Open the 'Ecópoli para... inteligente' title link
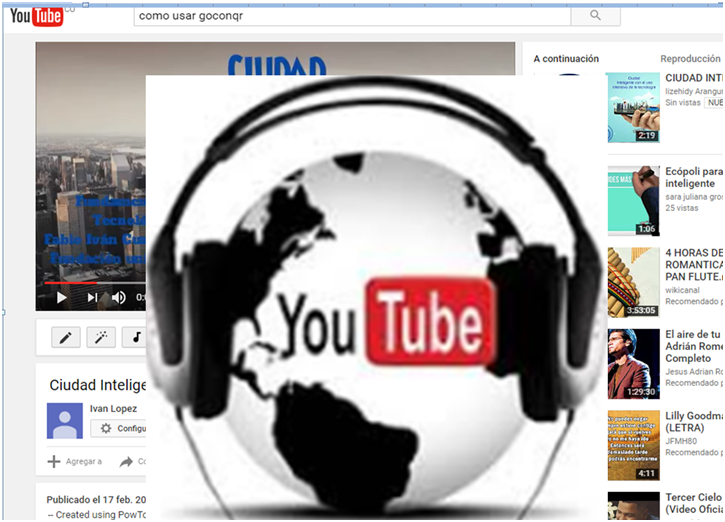The width and height of the screenshot is (725, 522). (694, 178)
